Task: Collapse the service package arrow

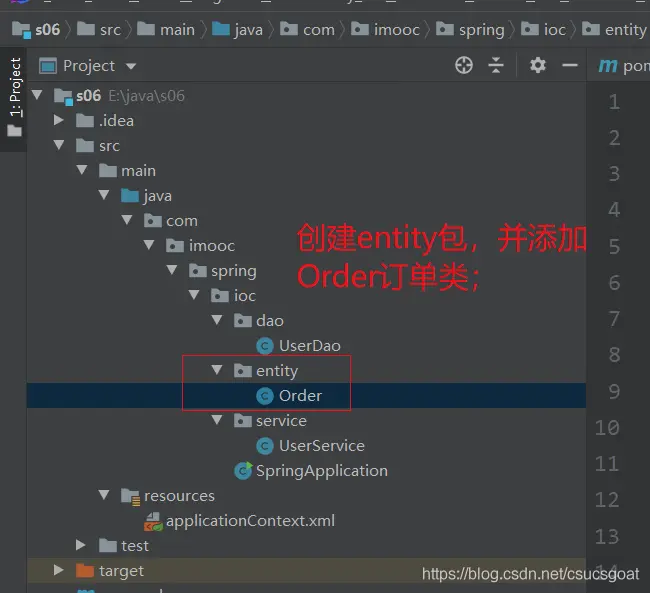Action: pyautogui.click(x=217, y=420)
